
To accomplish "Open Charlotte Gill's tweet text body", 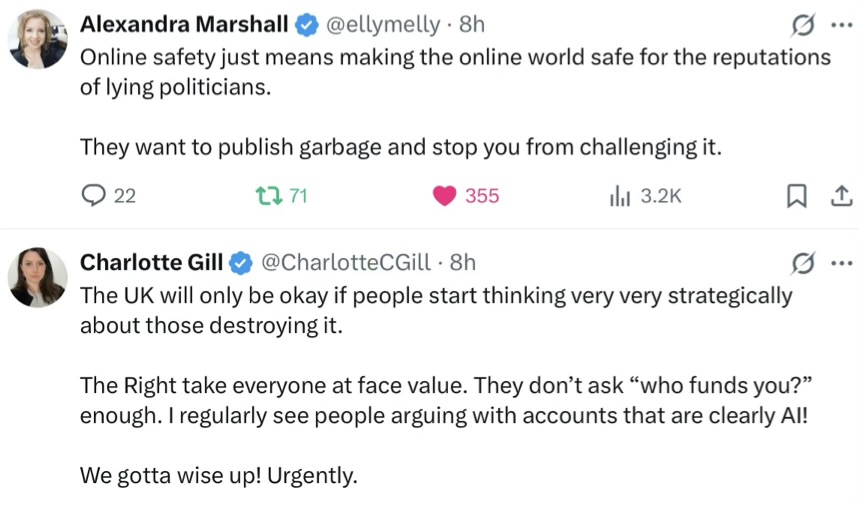I will [445, 385].
